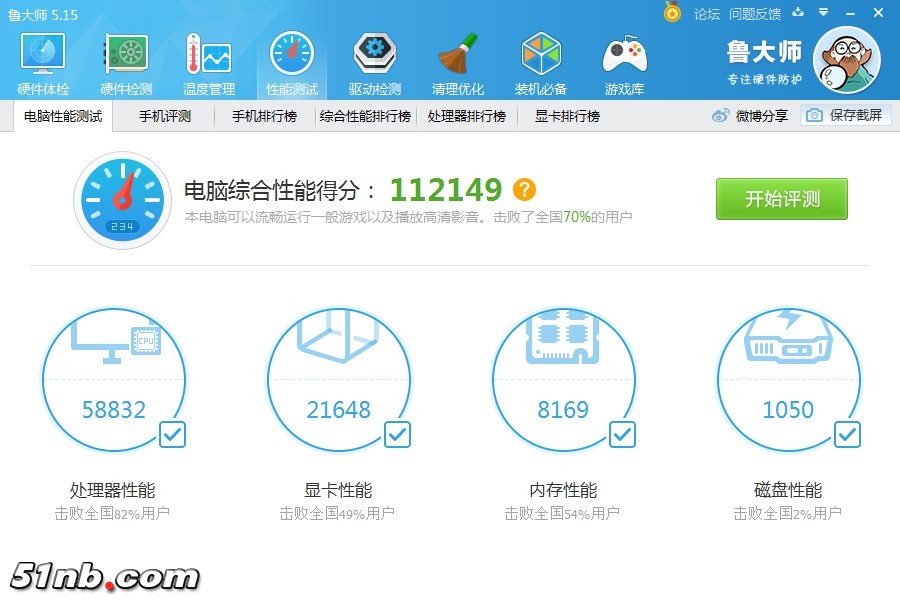Click the memory score circle 8169
The width and height of the screenshot is (900, 600).
point(564,379)
